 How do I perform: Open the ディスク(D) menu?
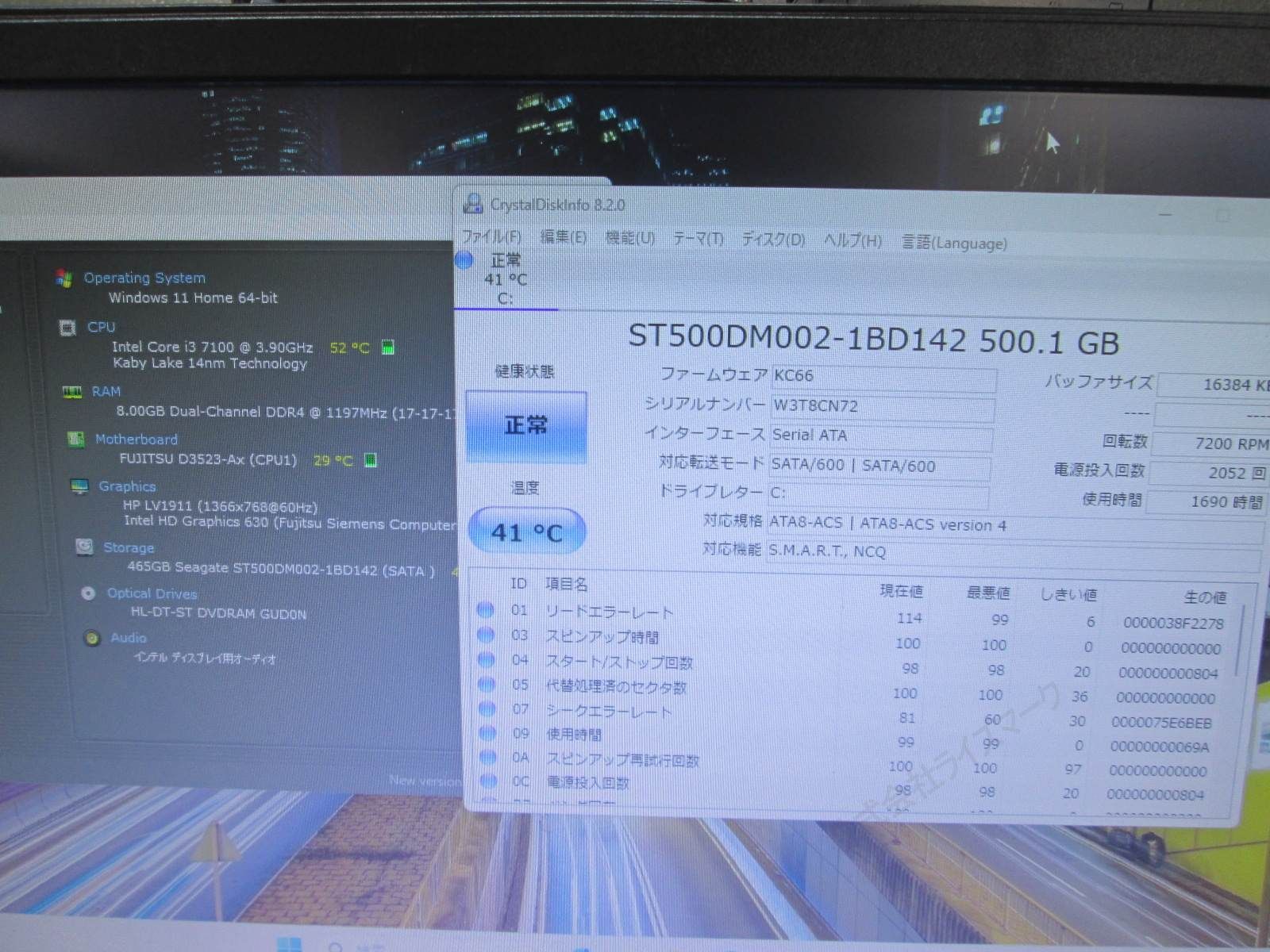tap(773, 240)
